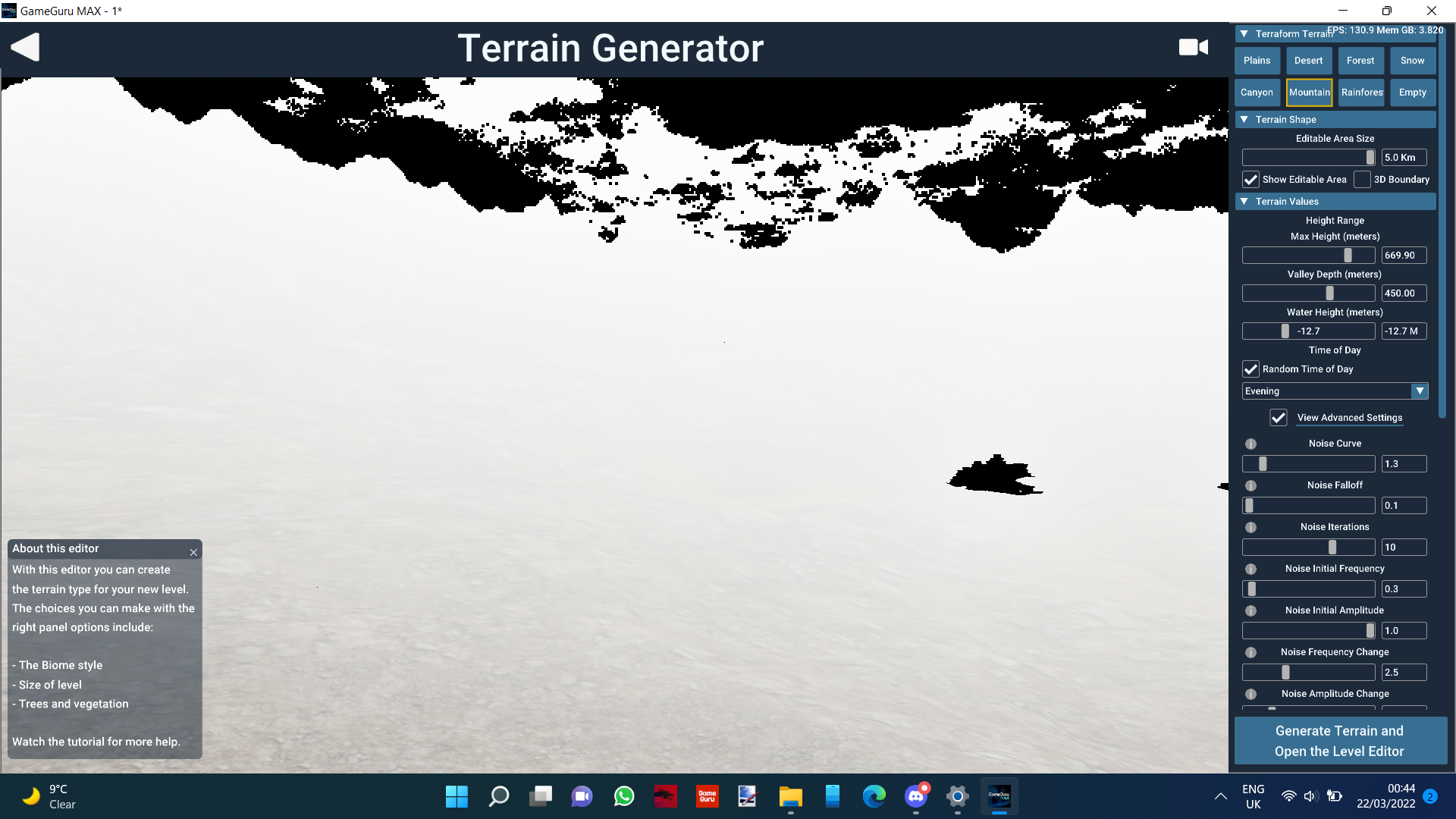Click the info icon beside Noise Falloff
Image resolution: width=1456 pixels, height=819 pixels.
pyautogui.click(x=1250, y=485)
